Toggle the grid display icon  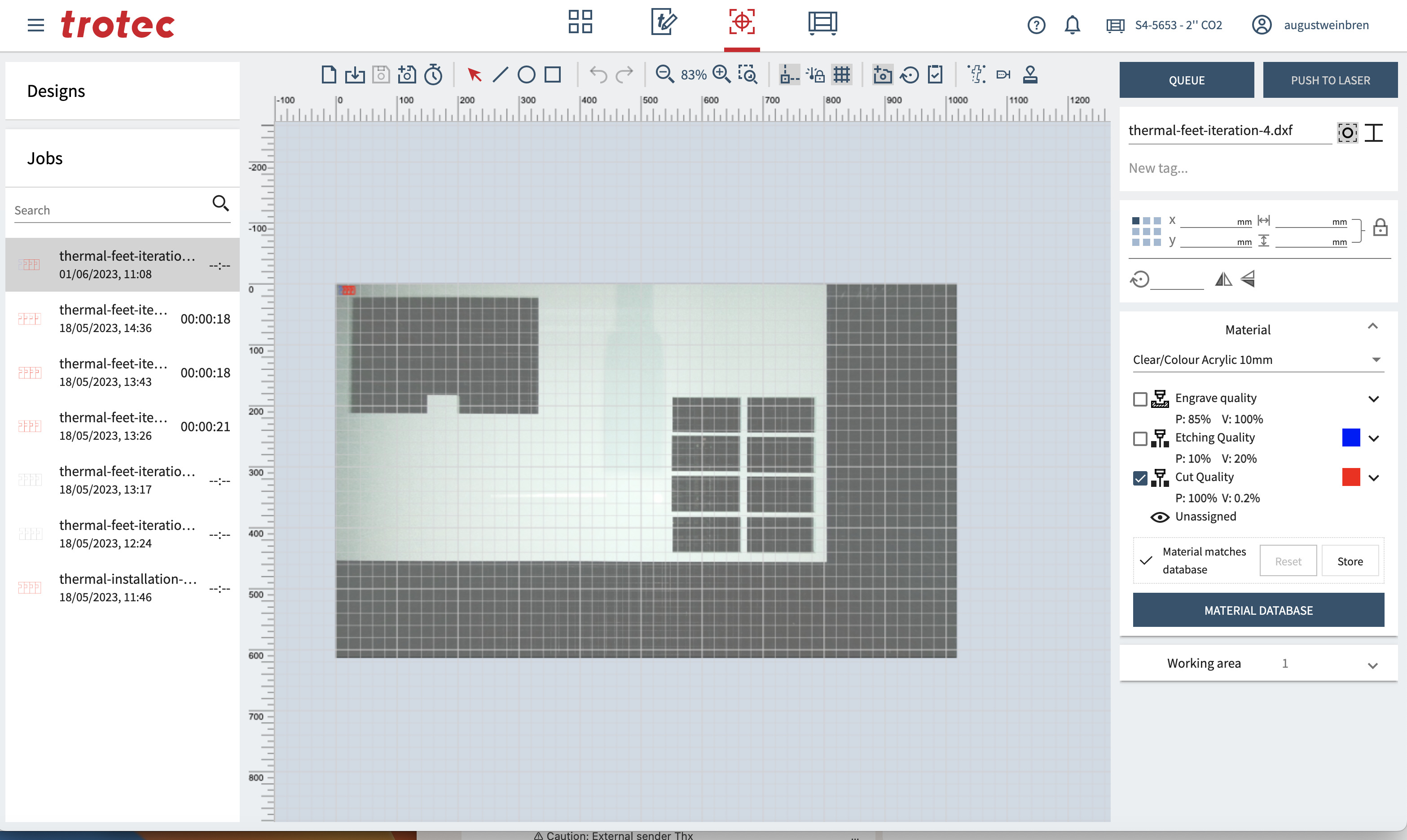click(842, 75)
